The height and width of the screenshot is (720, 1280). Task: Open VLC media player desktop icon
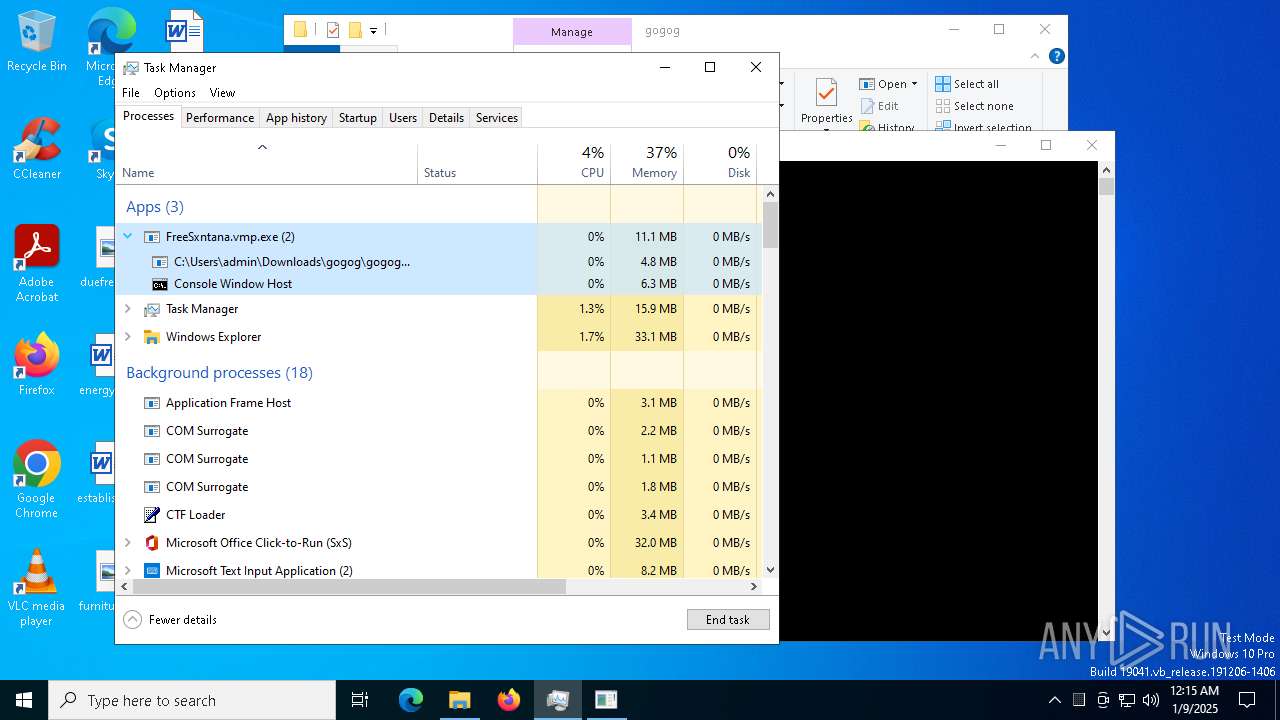click(36, 588)
